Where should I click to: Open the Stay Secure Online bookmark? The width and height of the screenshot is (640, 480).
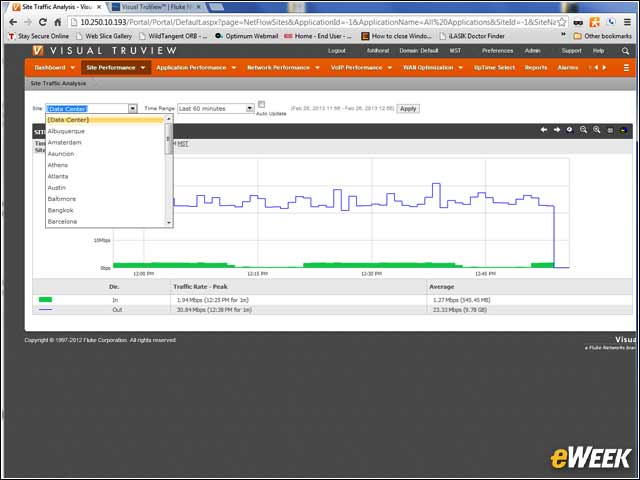pyautogui.click(x=39, y=36)
